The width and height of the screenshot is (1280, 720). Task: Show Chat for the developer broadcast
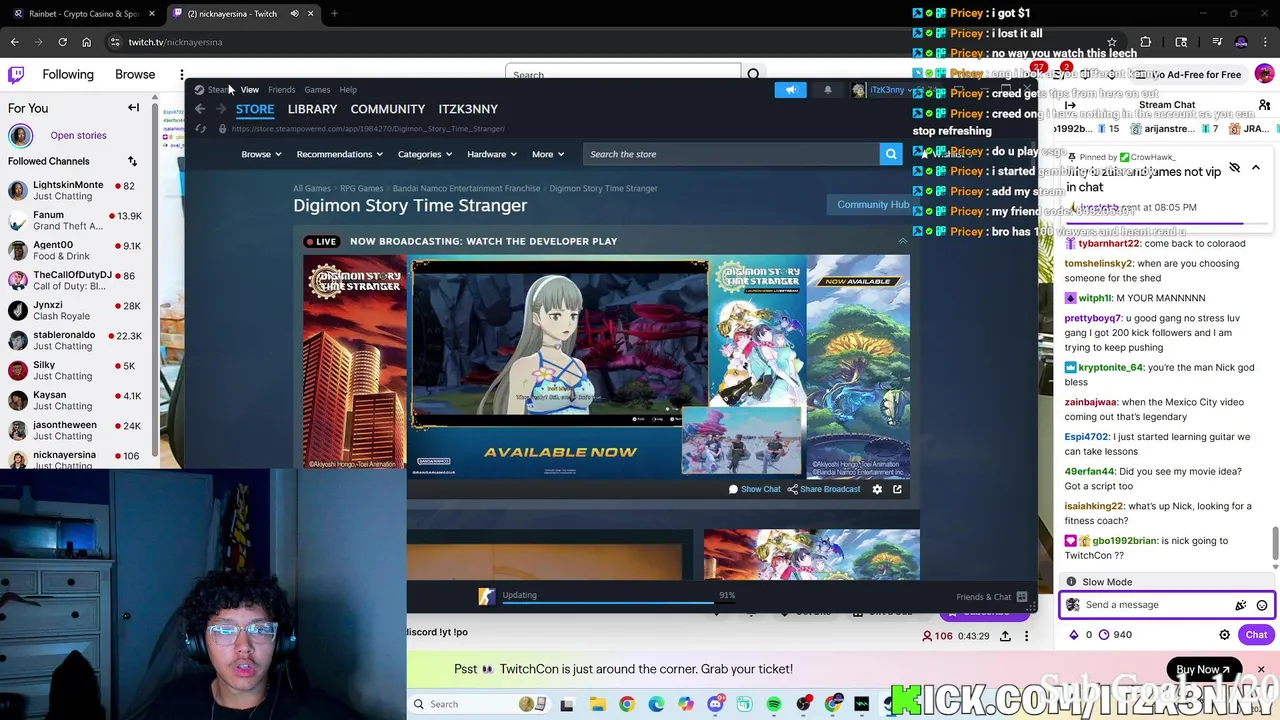tap(754, 489)
